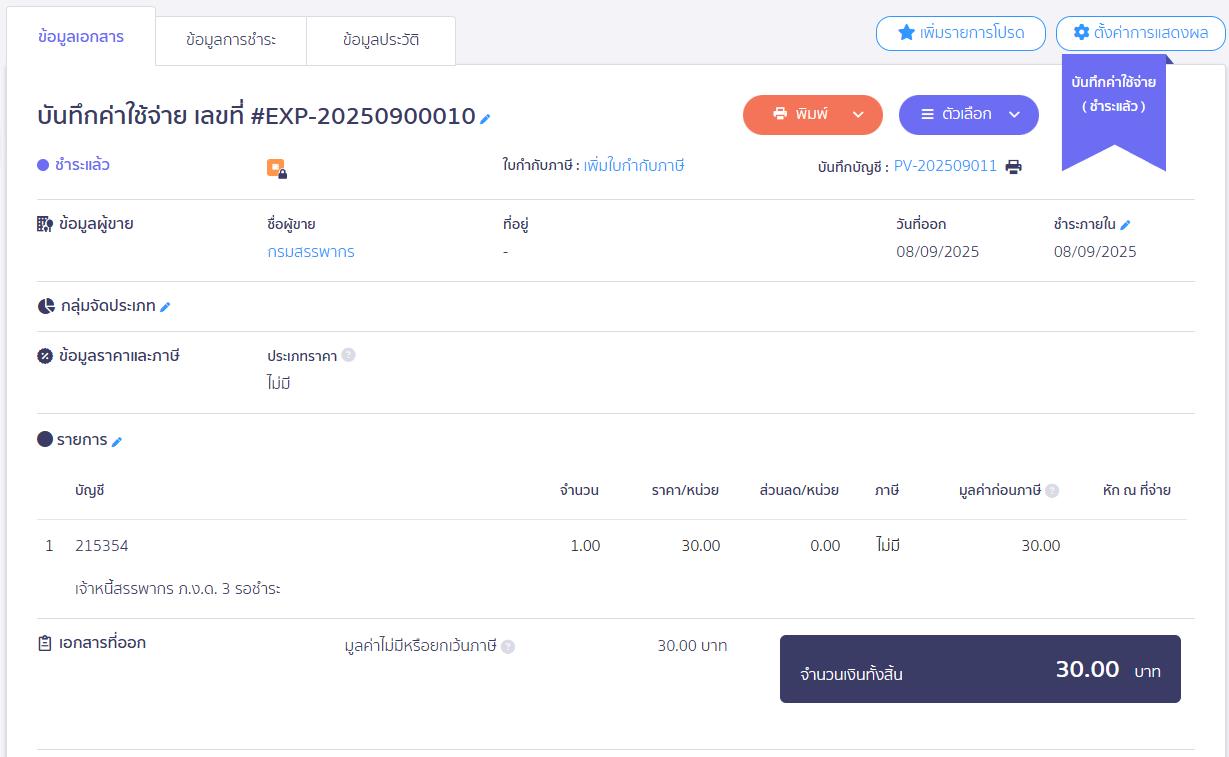
Task: Switch to ข้อมูลเอกสาร tab
Action: coord(81,37)
